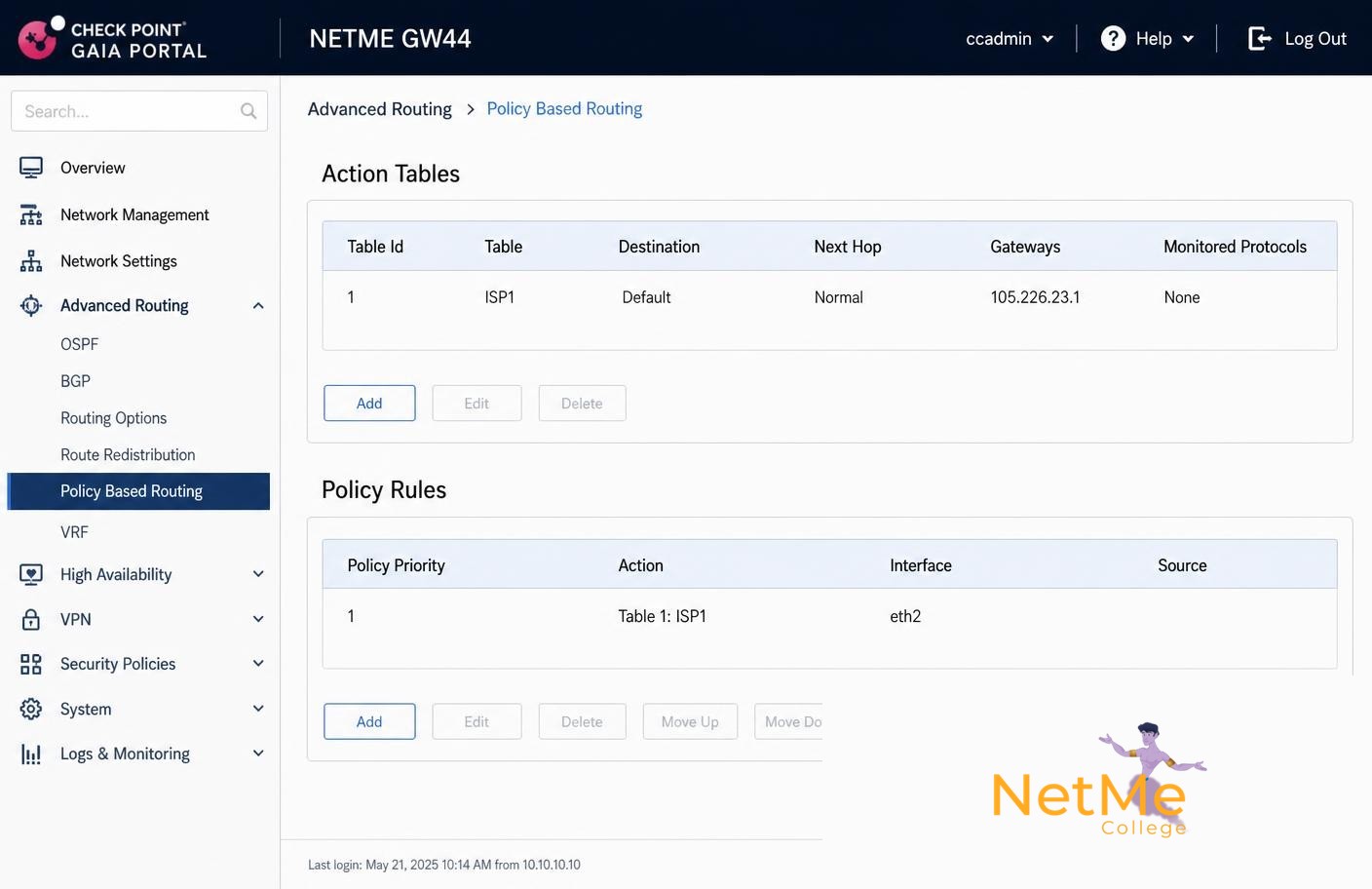This screenshot has height=889, width=1372.
Task: Click the System gear icon
Action: pos(31,709)
